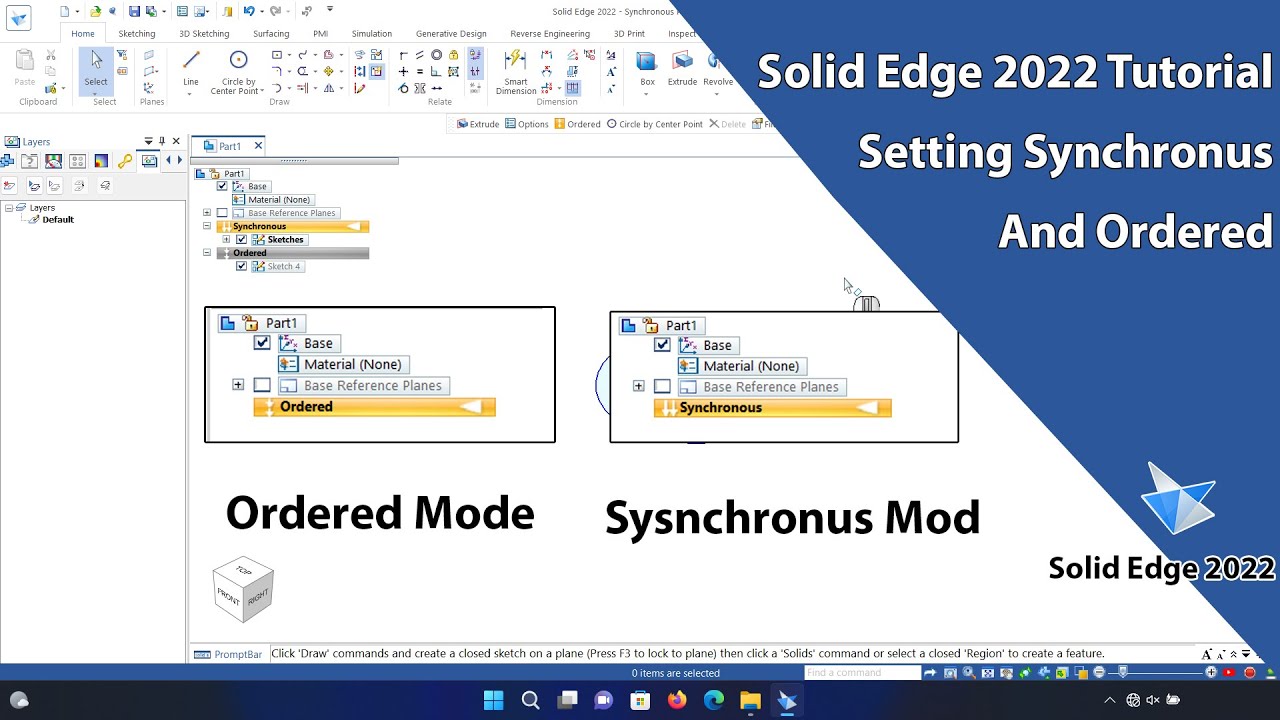The height and width of the screenshot is (720, 1280).
Task: Click the Box solid icon
Action: click(x=647, y=62)
